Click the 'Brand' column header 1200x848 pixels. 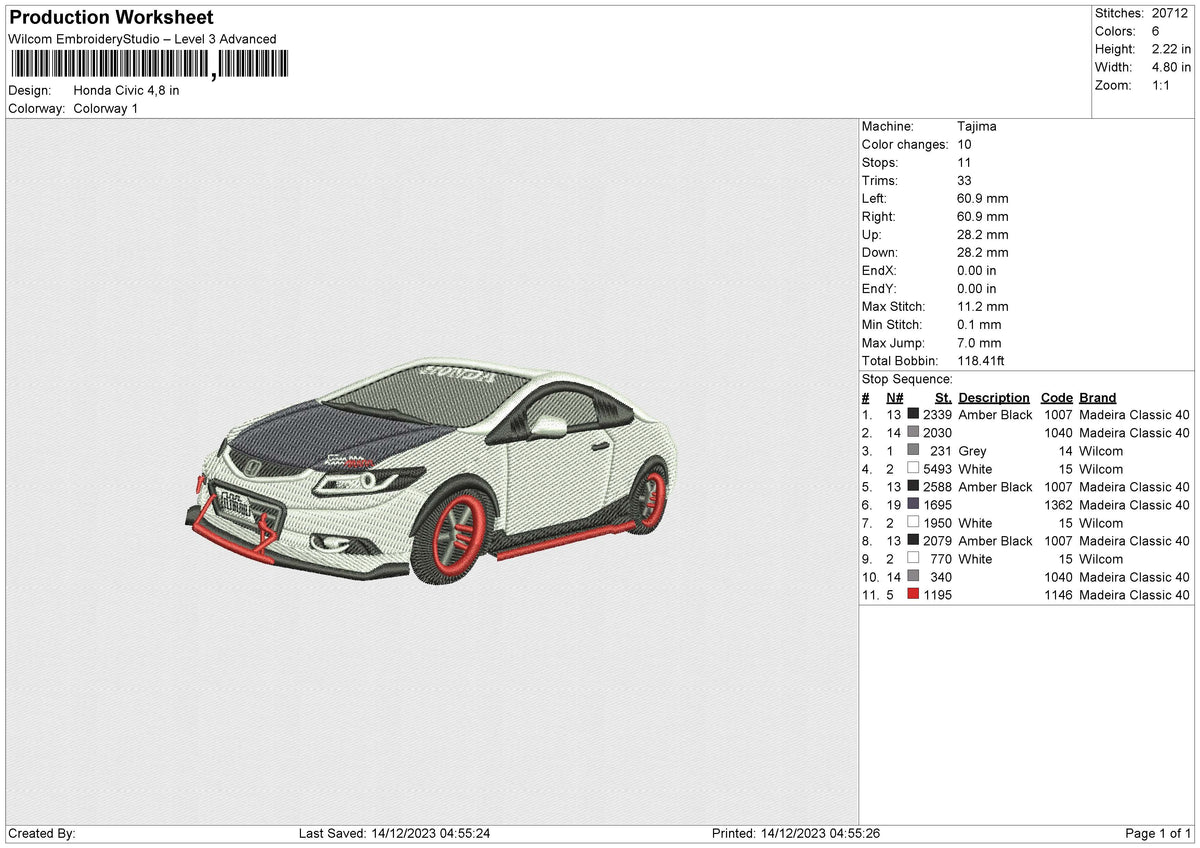tap(1098, 397)
